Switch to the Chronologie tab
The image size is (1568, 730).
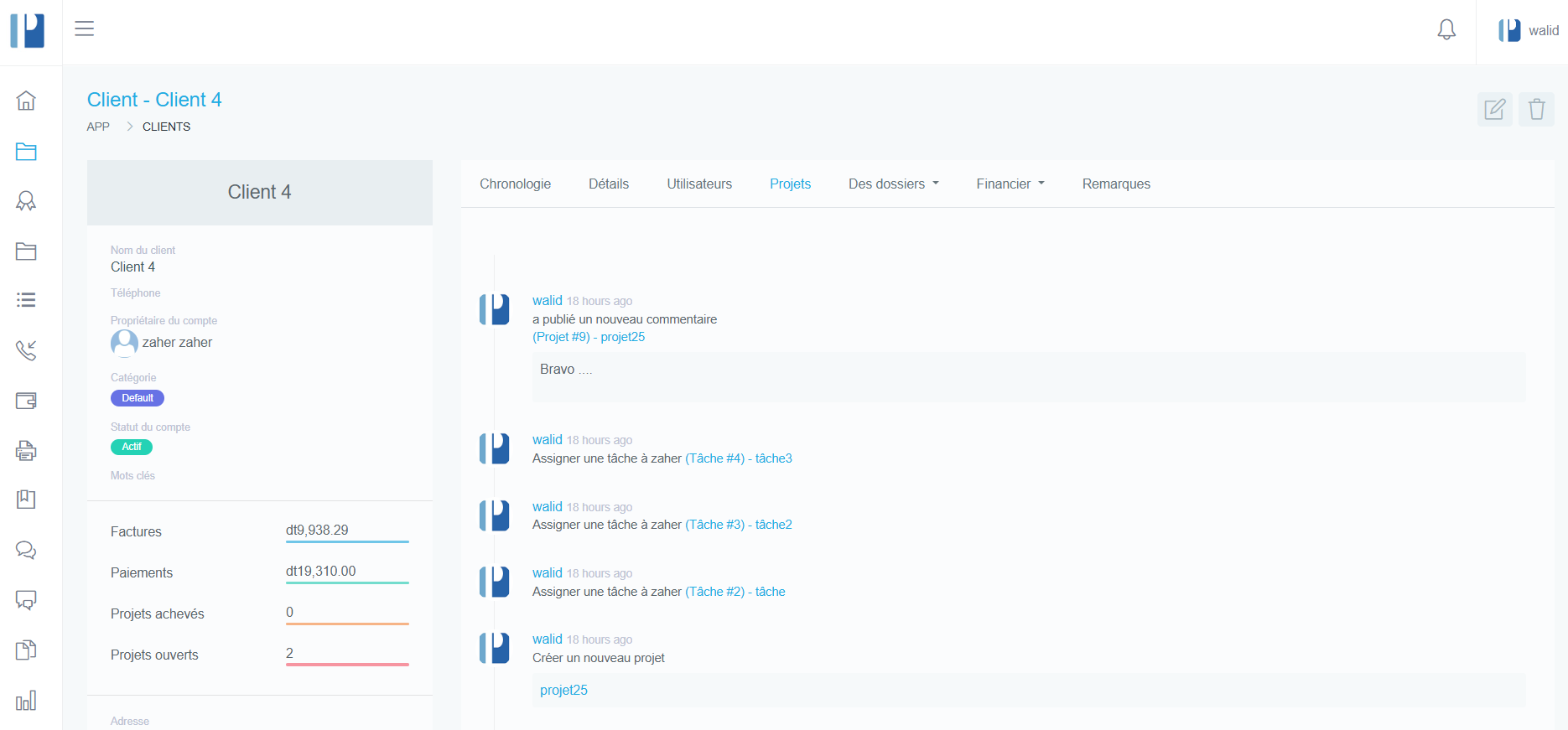[x=515, y=184]
